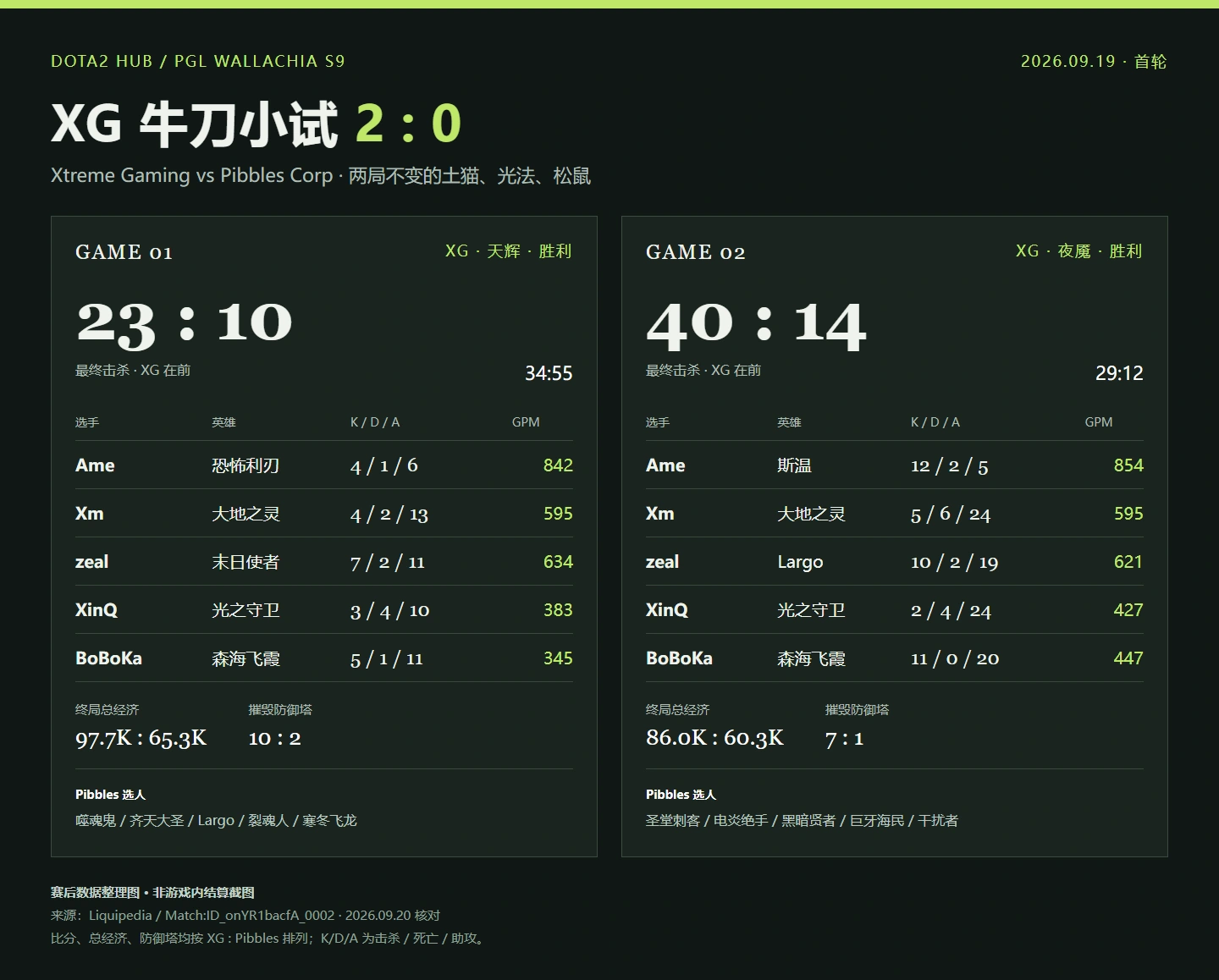Click the footnote about K/D/A 为击杀 / 死亡 / 助攻
The height and width of the screenshot is (980, 1219).
(268, 939)
